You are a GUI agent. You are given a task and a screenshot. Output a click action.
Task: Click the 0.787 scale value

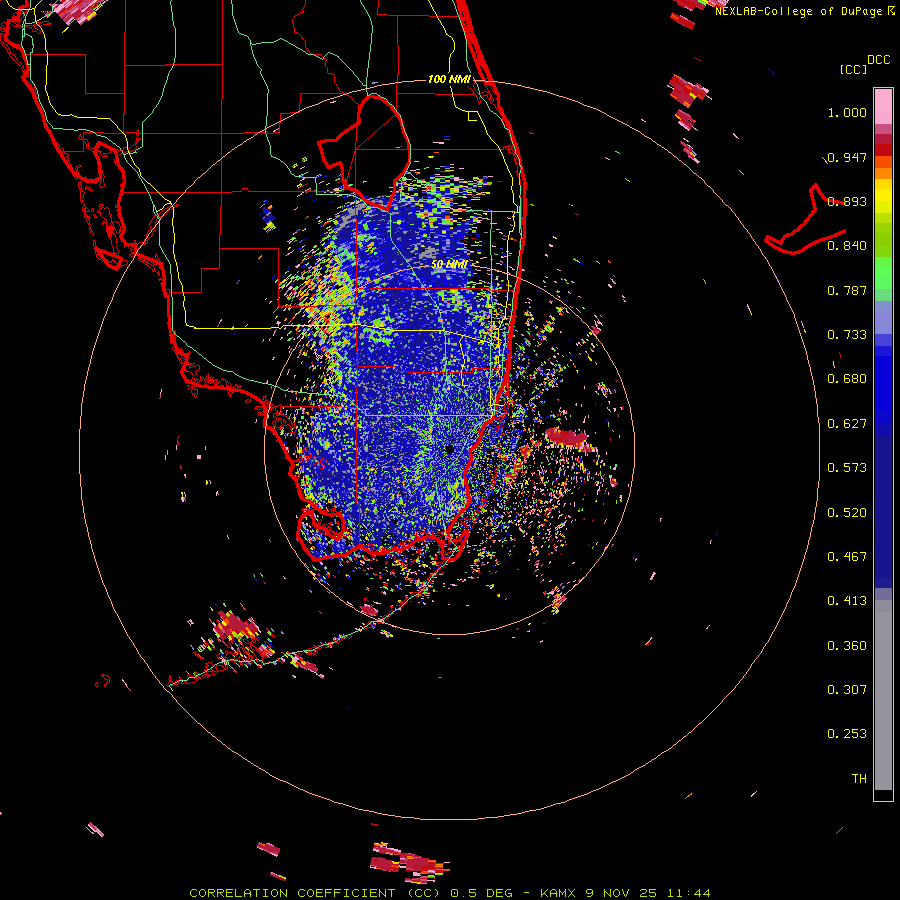[x=847, y=290]
